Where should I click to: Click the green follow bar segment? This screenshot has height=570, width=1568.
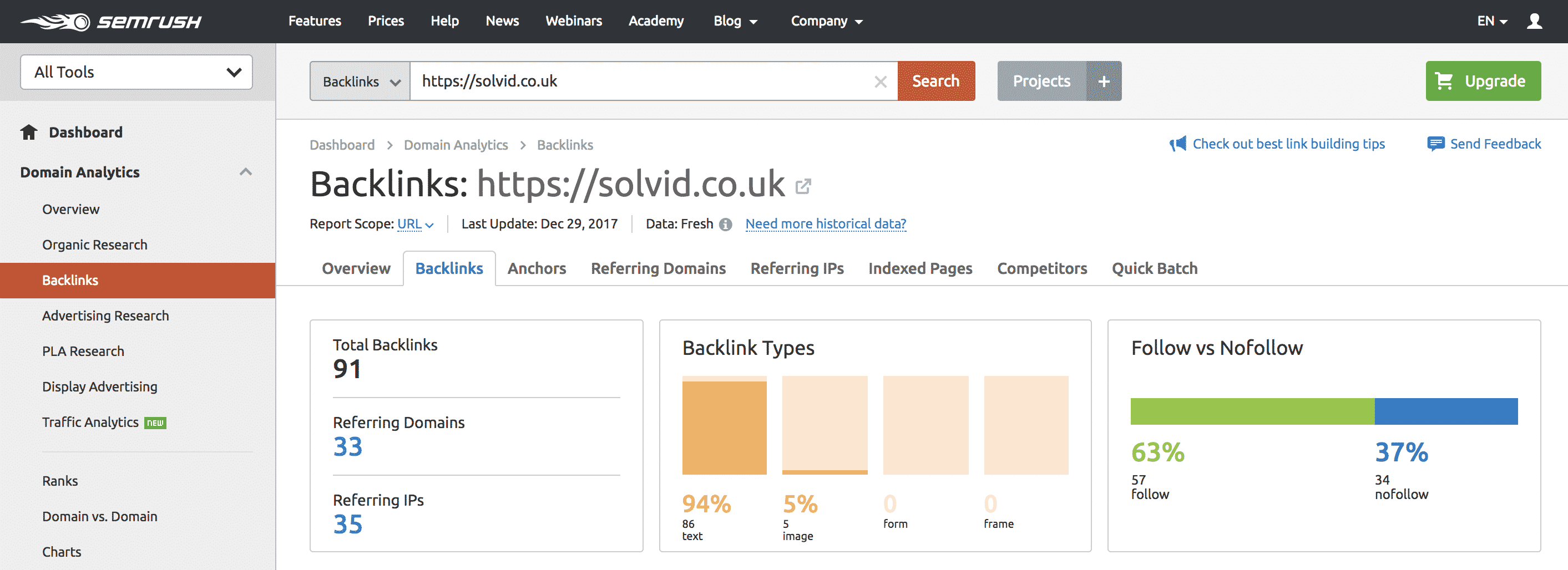click(1252, 411)
